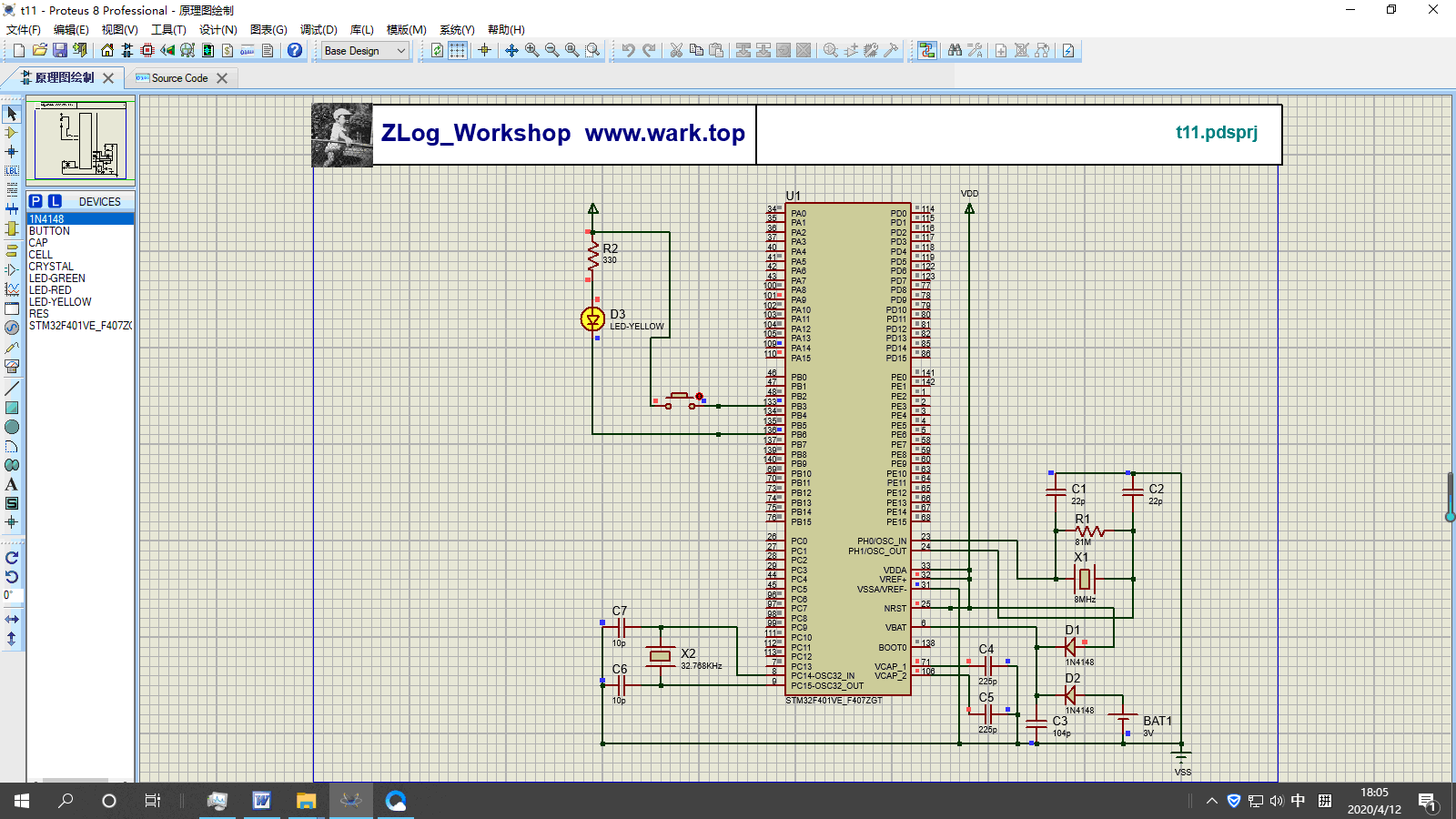Open the 工具(T) menu

[x=168, y=30]
